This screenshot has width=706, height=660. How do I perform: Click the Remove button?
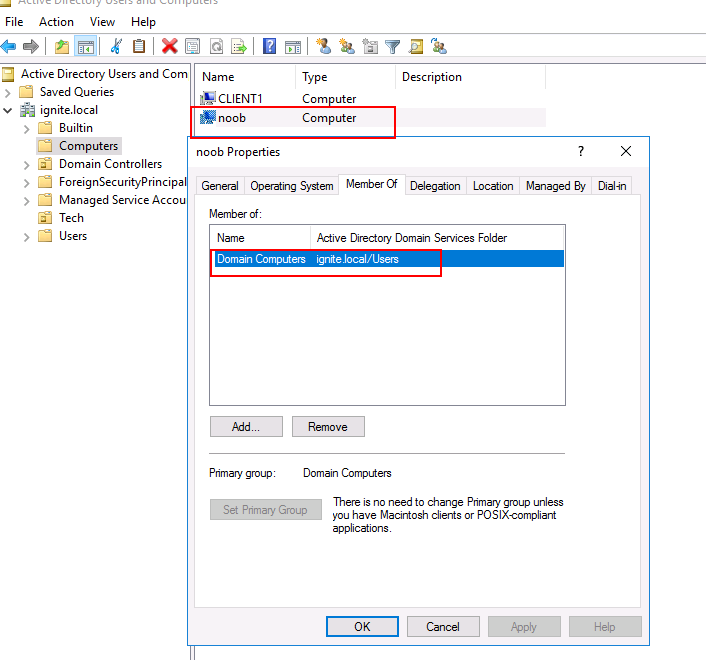pos(328,426)
